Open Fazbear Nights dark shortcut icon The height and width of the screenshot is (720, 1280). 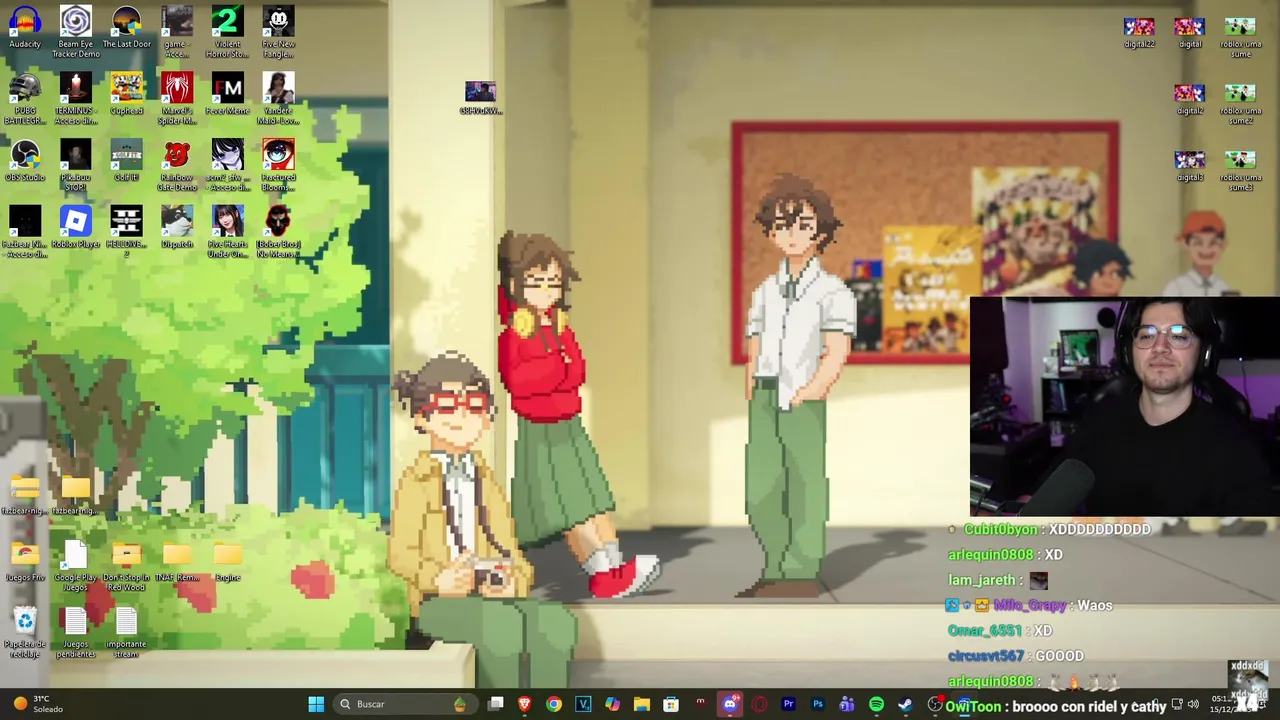coord(25,232)
